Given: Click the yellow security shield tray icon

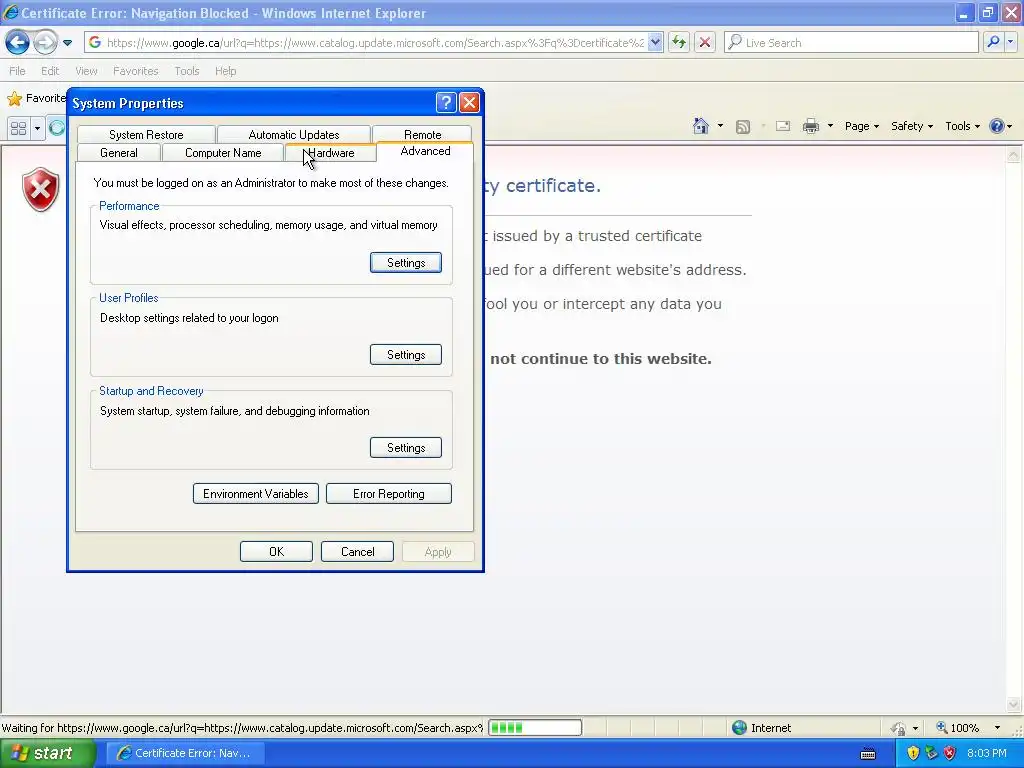Looking at the screenshot, I should (x=913, y=754).
